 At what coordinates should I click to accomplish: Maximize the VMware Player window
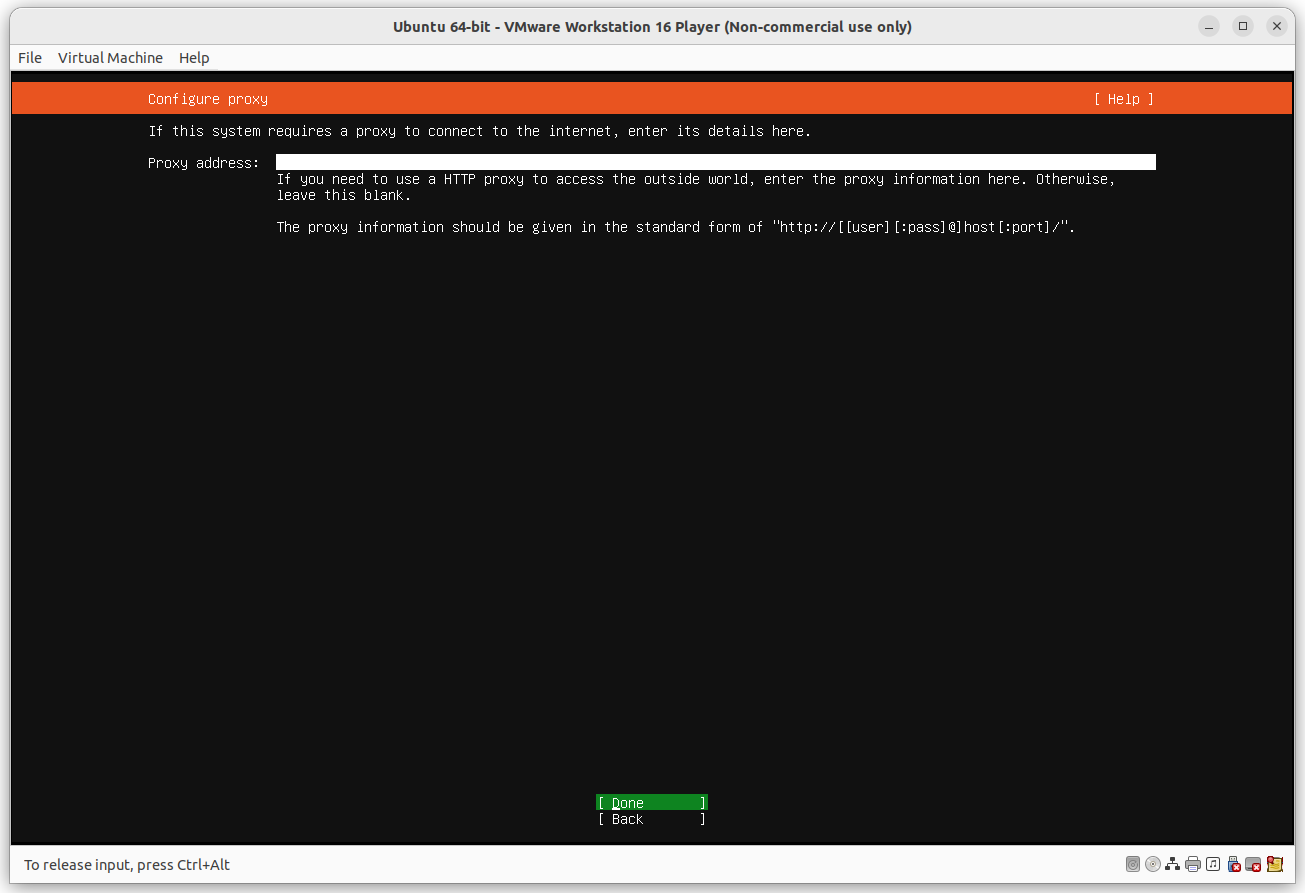click(x=1243, y=26)
